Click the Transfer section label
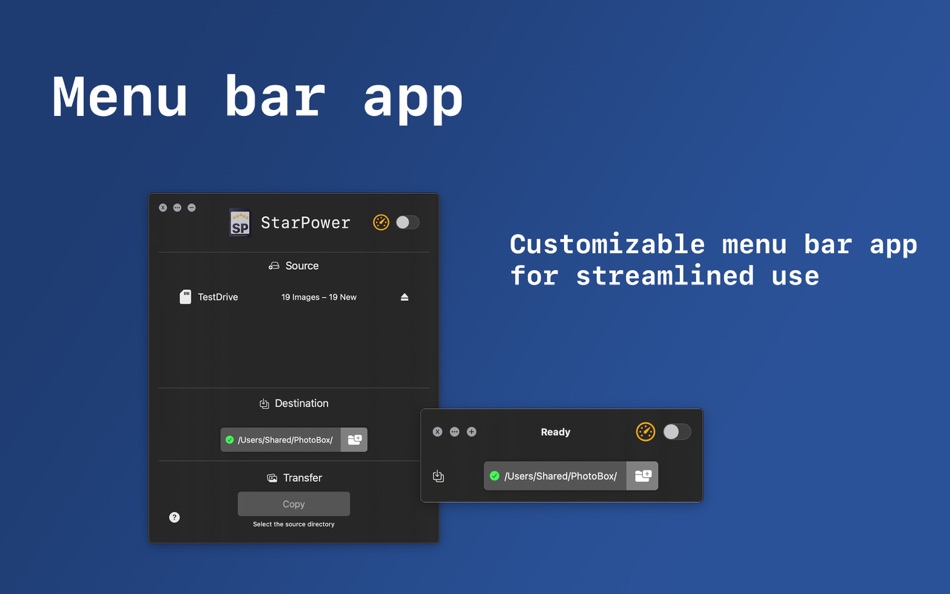The image size is (950, 594). [x=302, y=478]
